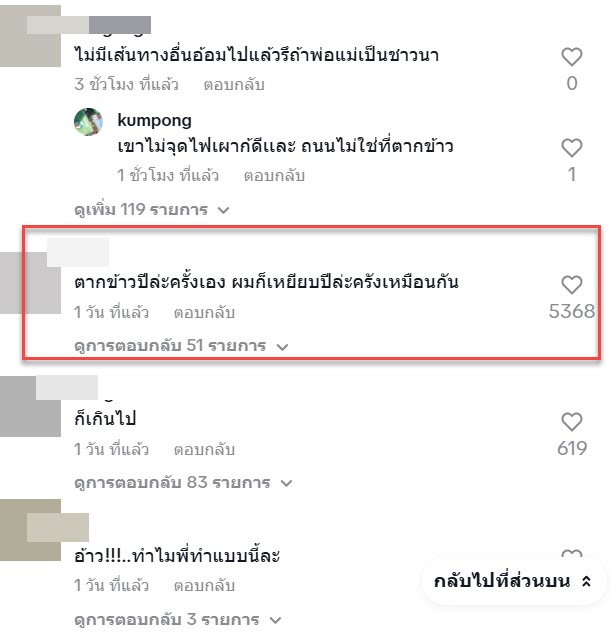Screen dimensions: 611x640
Task: Reply to the ก็เกินไป comment
Action: (x=204, y=449)
